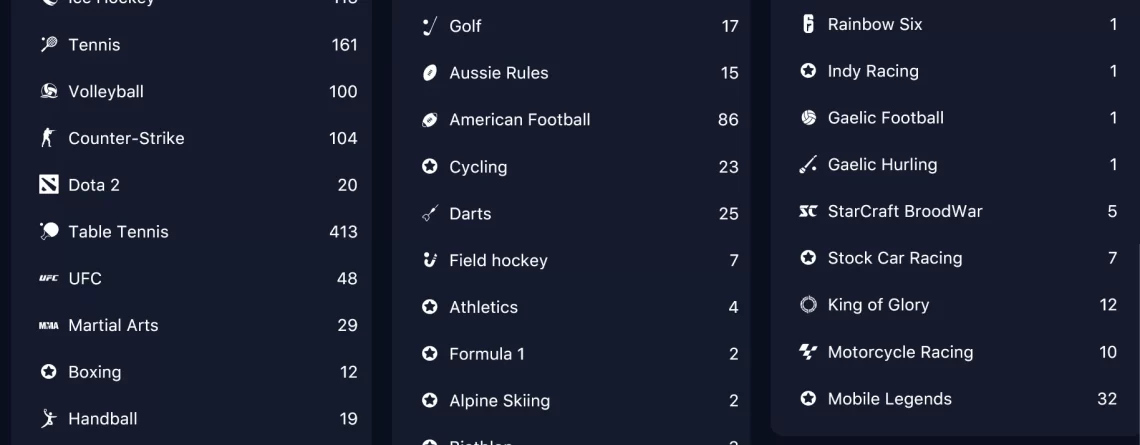Click the Golf club icon

coord(430,26)
